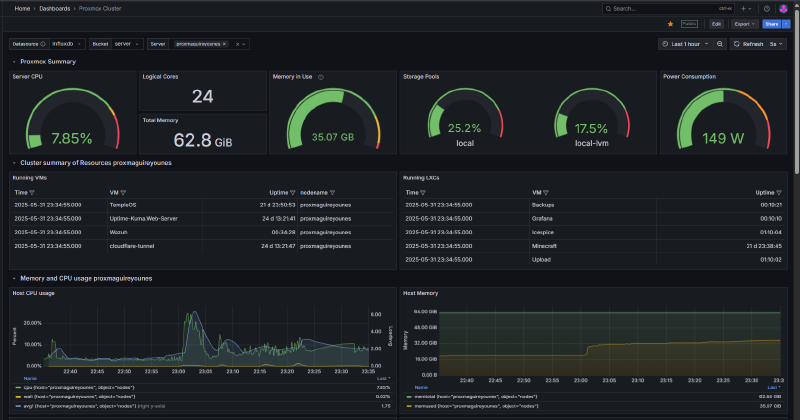This screenshot has height=420, width=800.
Task: Unstar the dashboard with orange star
Action: (x=670, y=24)
